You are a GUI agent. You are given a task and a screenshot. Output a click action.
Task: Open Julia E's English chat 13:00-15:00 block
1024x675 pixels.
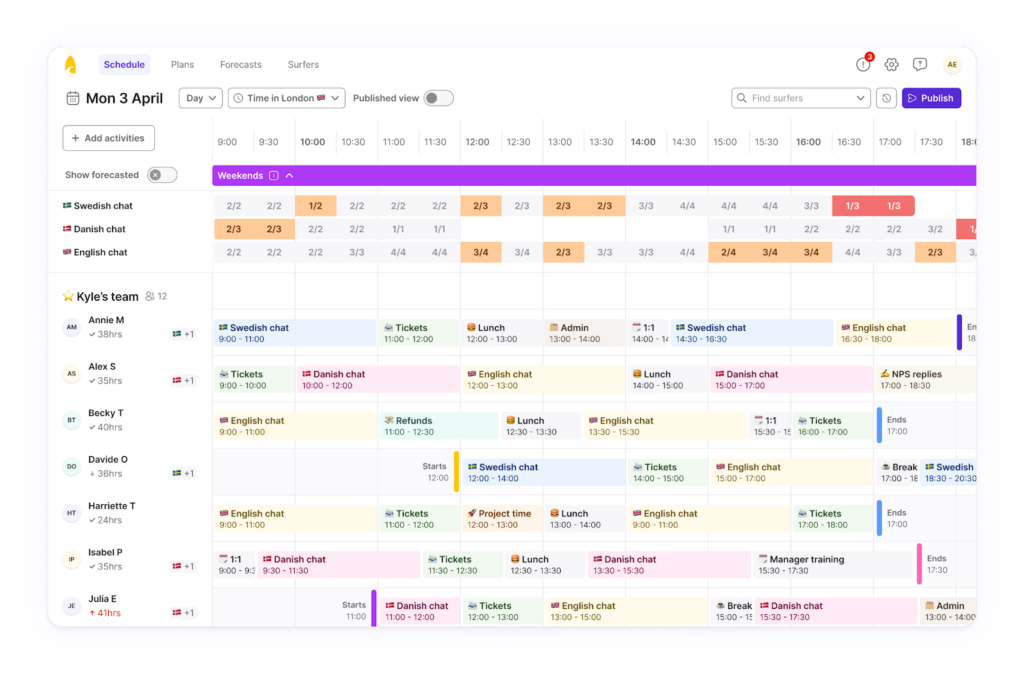coord(626,611)
